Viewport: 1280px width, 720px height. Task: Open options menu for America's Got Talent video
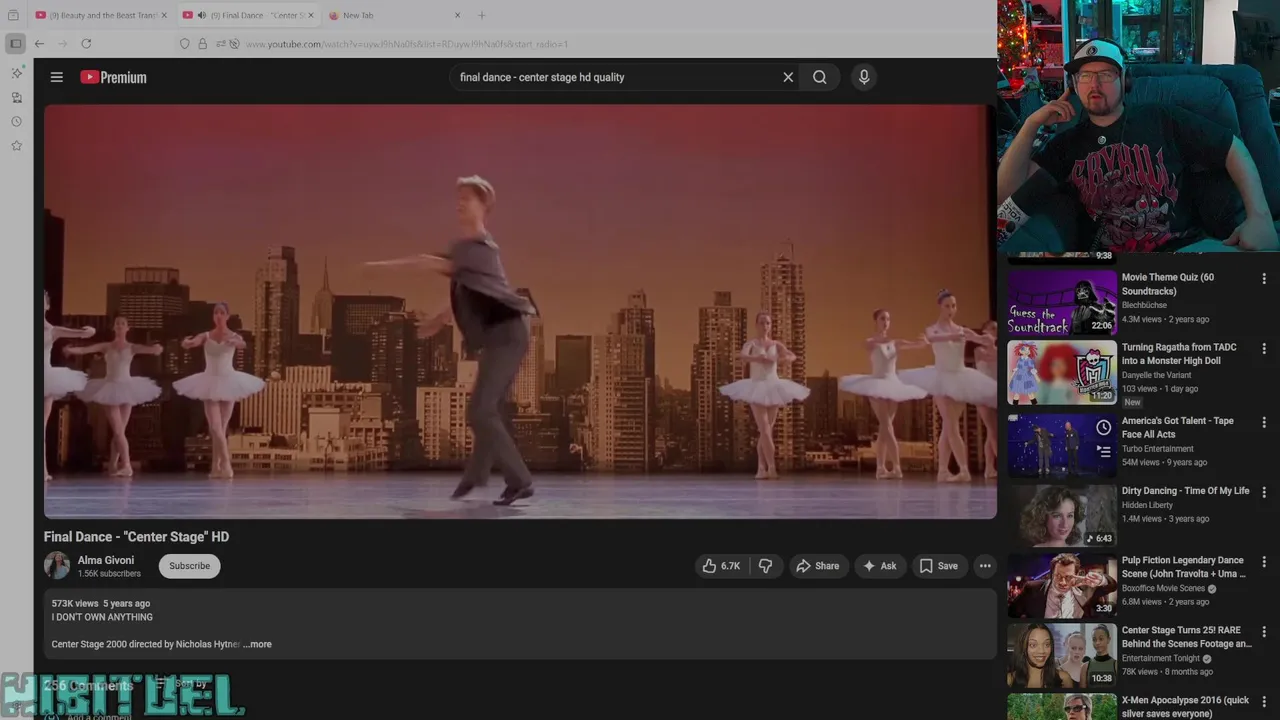1264,423
